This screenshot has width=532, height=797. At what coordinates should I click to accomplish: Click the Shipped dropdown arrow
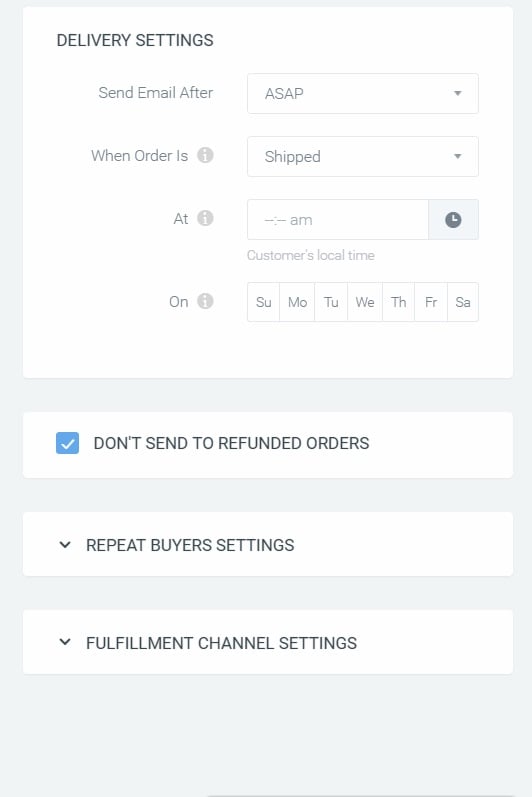pyautogui.click(x=458, y=157)
